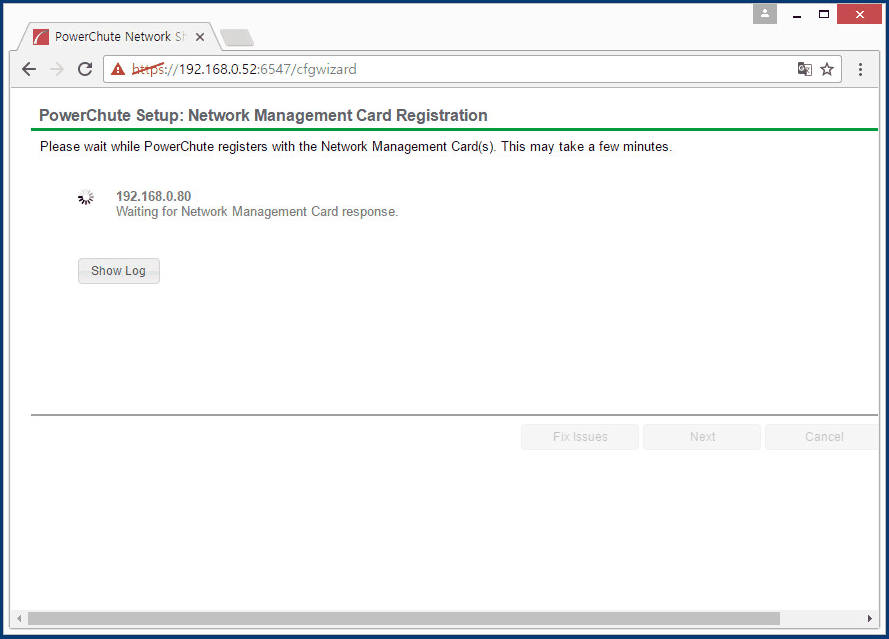Go back using browser back arrow
Screen dimensions: 889x639
coord(29,69)
